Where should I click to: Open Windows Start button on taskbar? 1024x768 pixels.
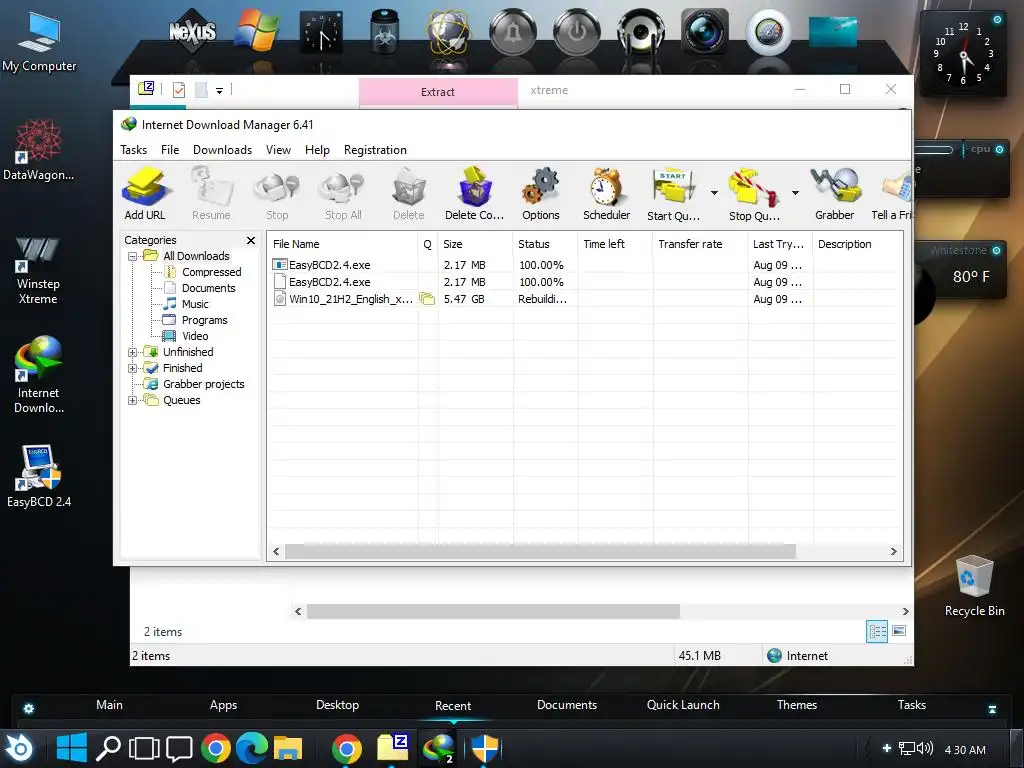[72, 748]
